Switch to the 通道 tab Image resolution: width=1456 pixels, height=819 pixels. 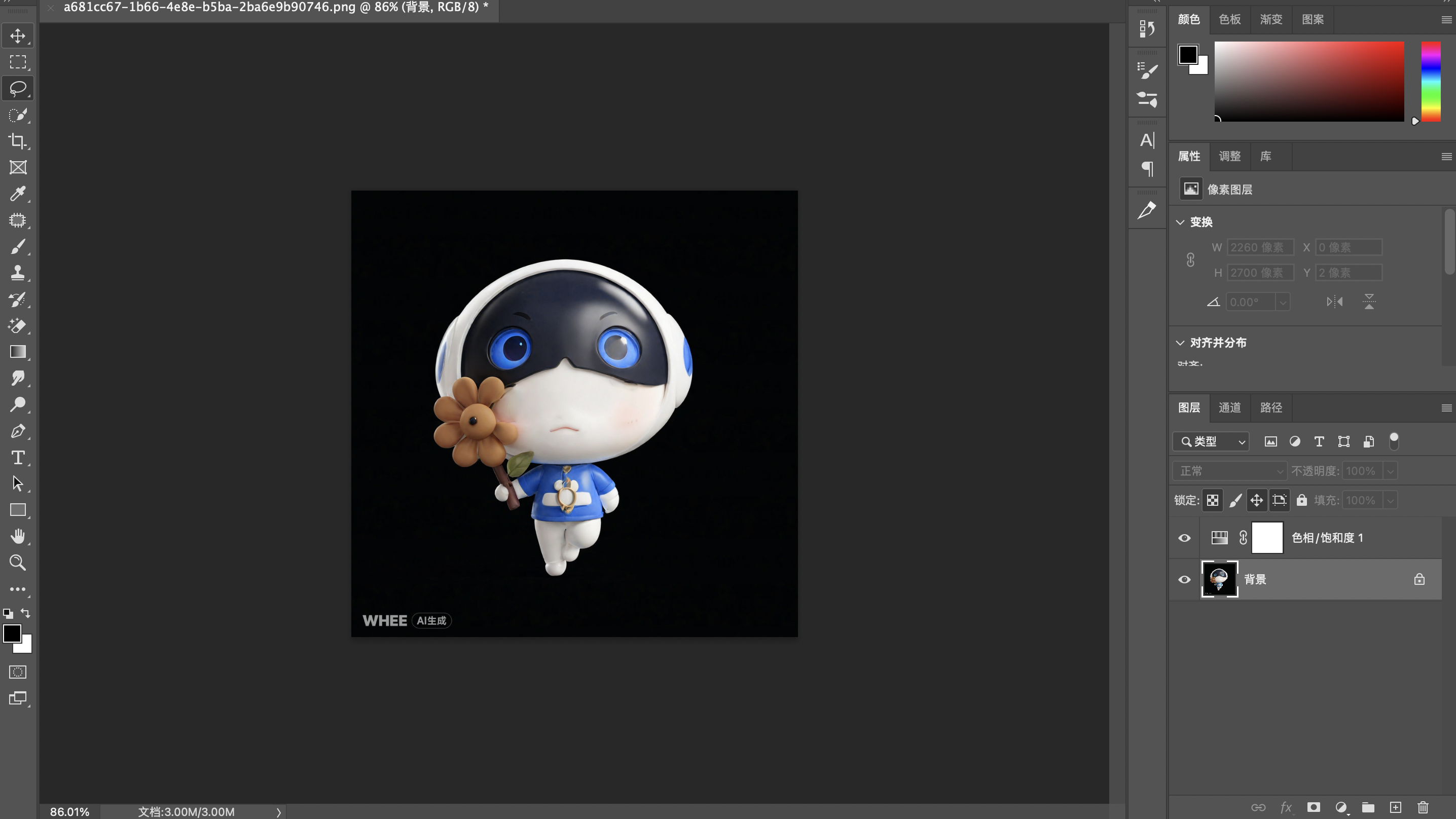click(1229, 407)
